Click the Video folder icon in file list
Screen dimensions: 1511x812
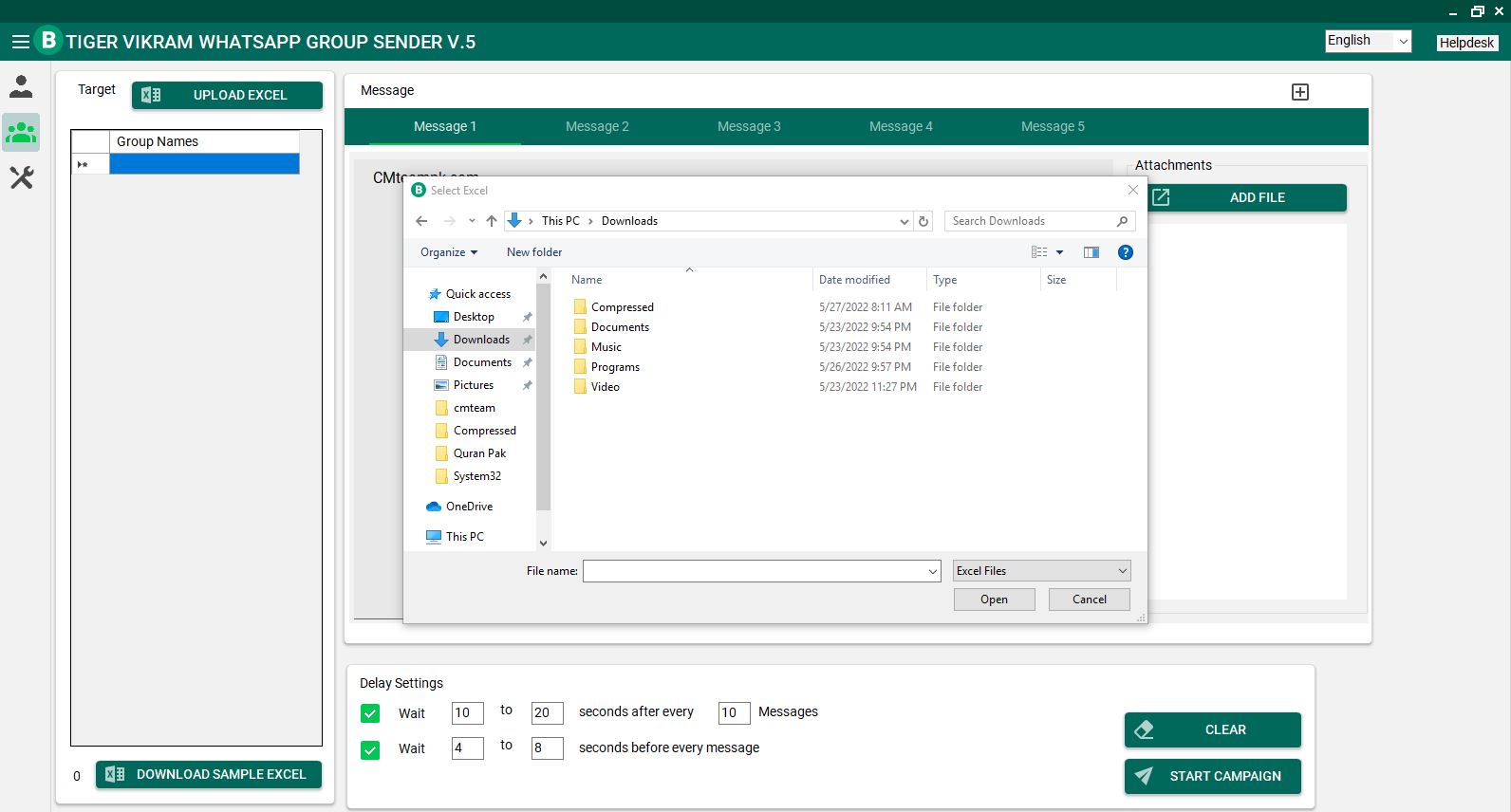click(580, 386)
